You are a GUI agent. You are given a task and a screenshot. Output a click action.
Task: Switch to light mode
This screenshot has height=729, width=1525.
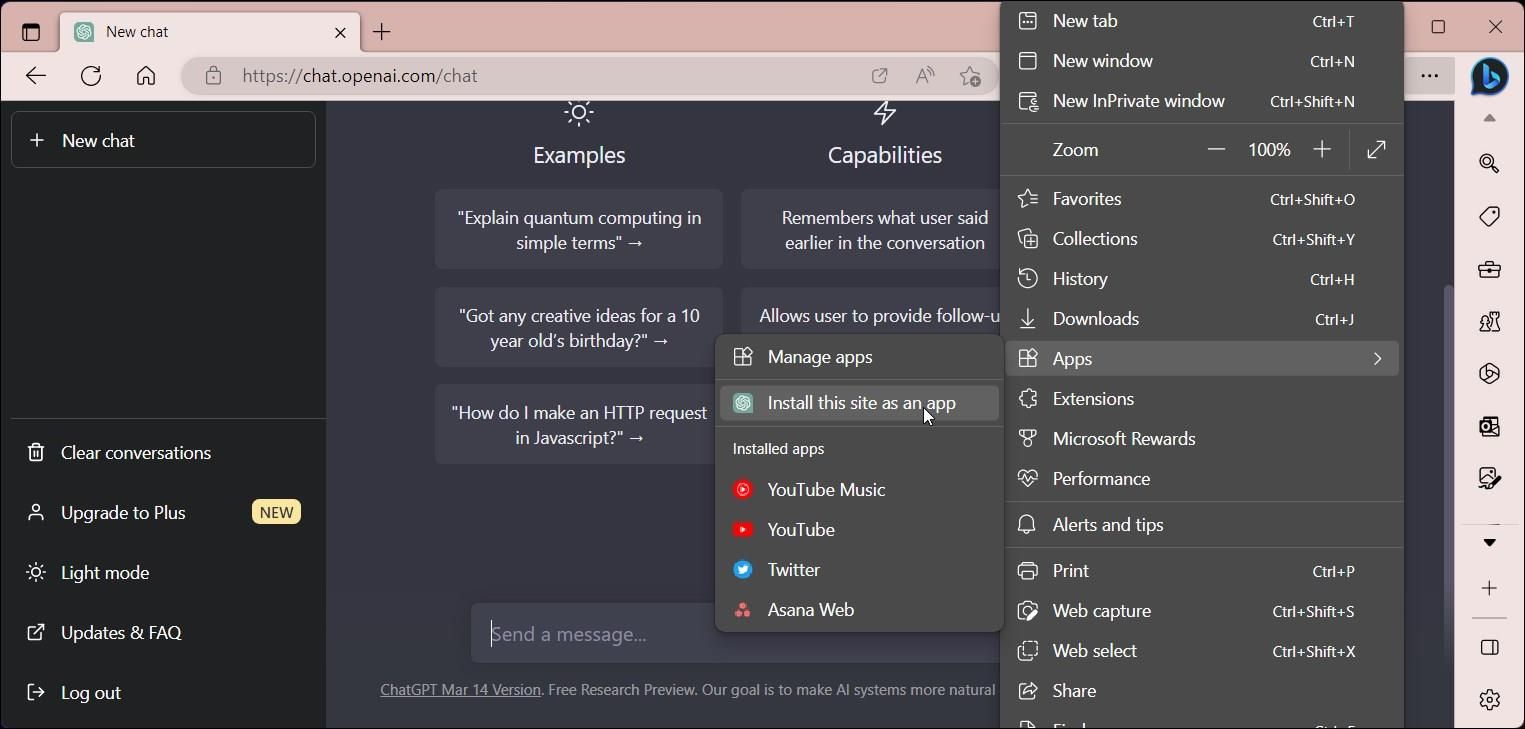[105, 572]
